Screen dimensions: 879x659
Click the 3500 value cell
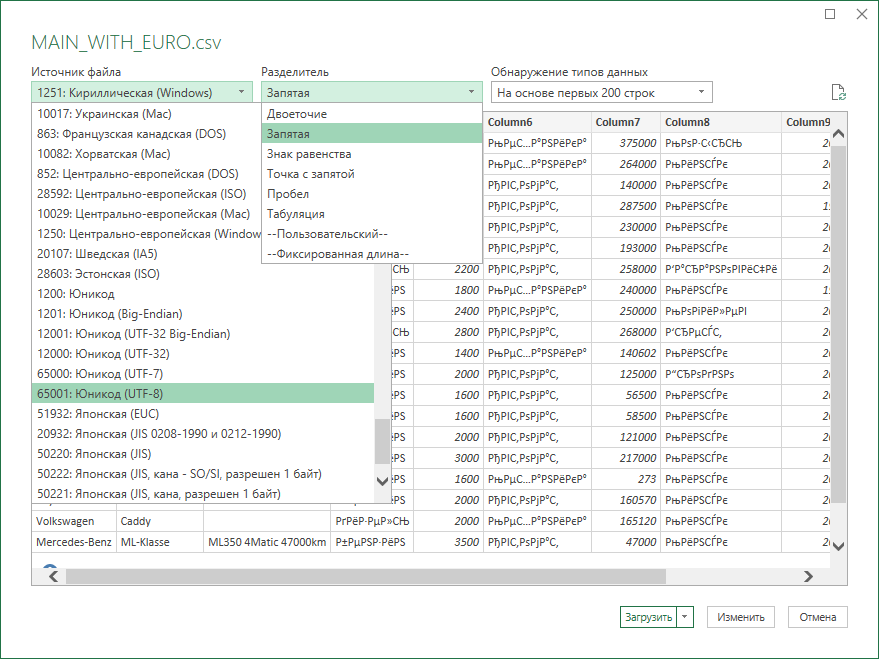coord(448,542)
